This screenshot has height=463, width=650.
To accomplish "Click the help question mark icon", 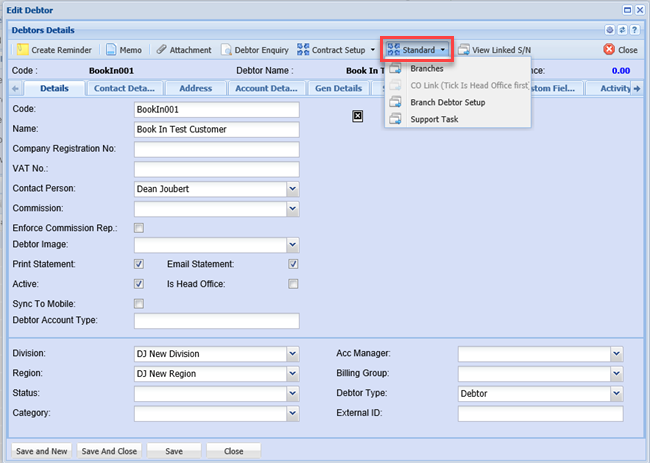I will 634,30.
